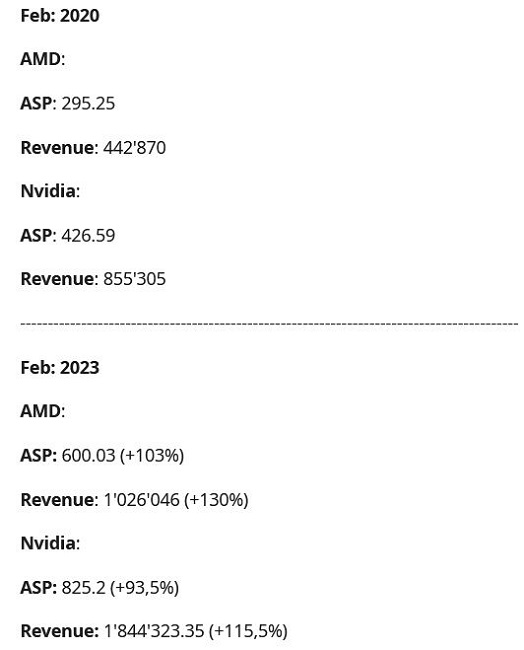Click the +103% ASP change

[152, 456]
